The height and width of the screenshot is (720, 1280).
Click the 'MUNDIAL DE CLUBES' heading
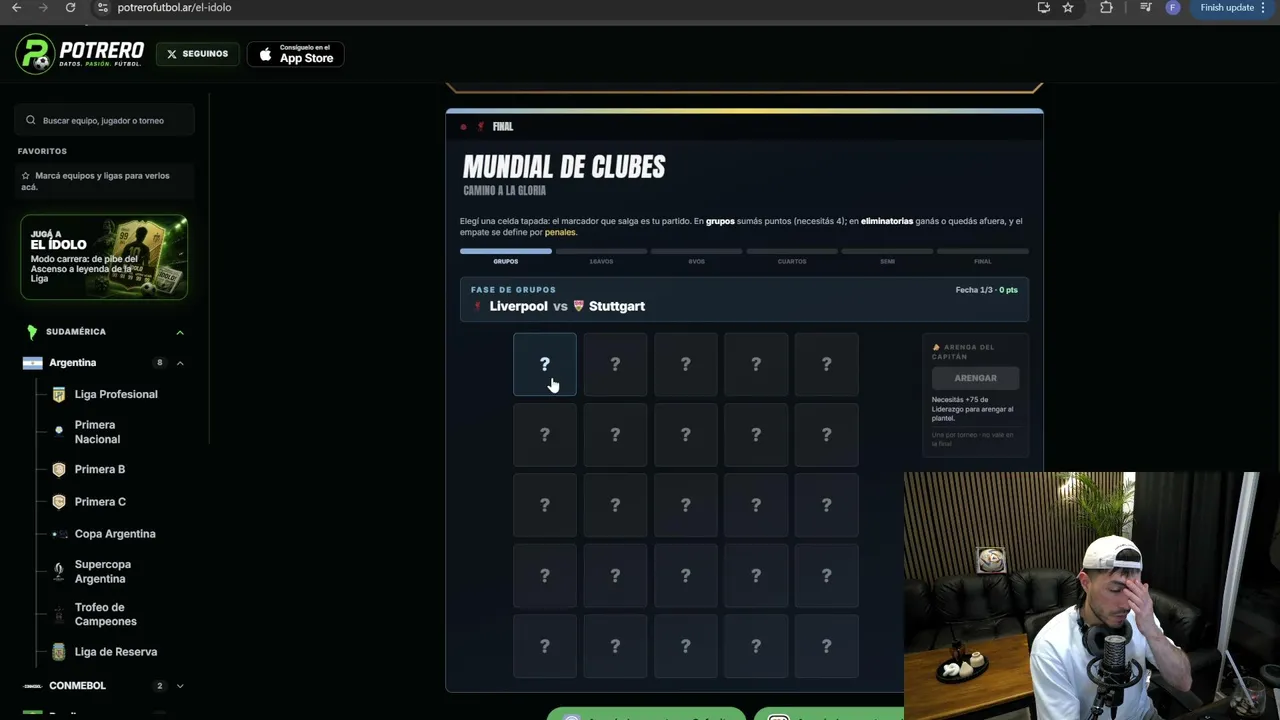pyautogui.click(x=564, y=167)
